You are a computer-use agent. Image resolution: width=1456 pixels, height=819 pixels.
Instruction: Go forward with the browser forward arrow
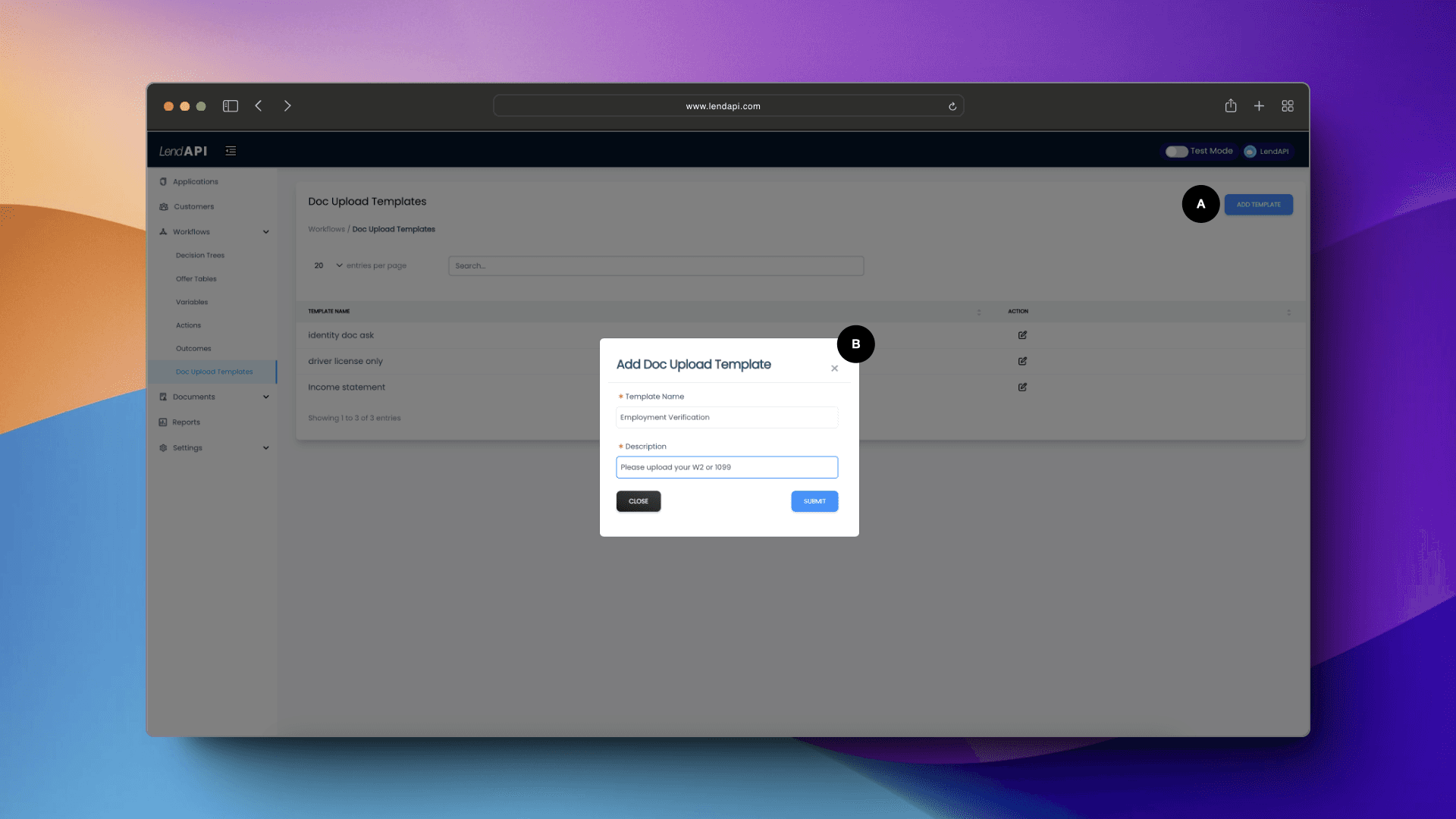pyautogui.click(x=287, y=106)
